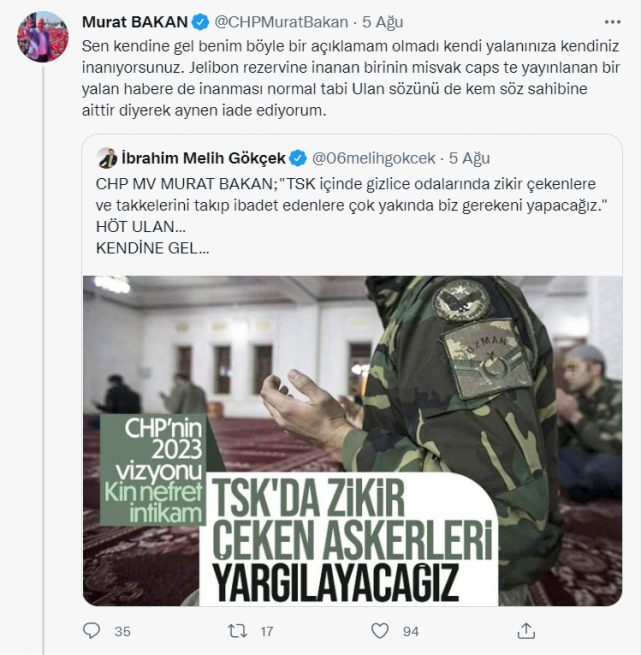Open quoted tweet text starting CHP MV MURAT BAKAN

[x=351, y=216]
